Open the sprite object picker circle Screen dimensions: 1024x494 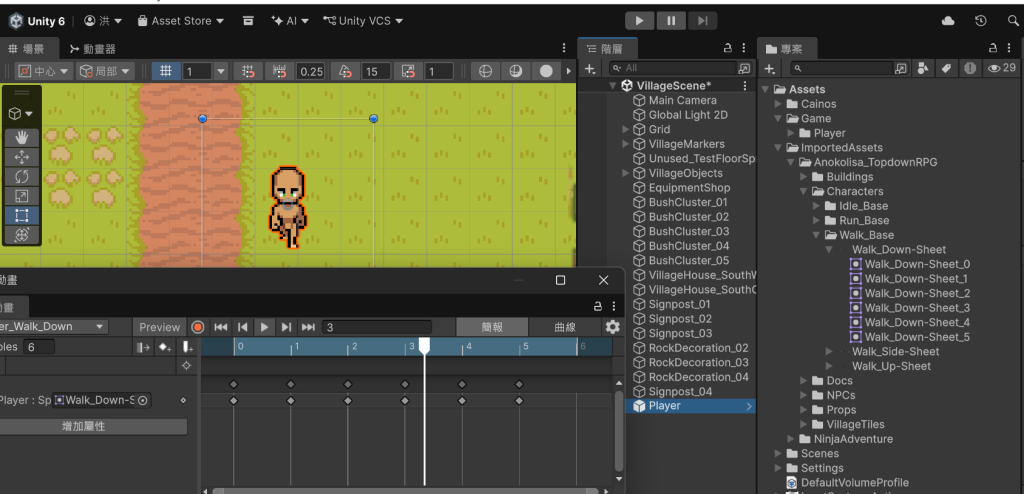[x=143, y=400]
